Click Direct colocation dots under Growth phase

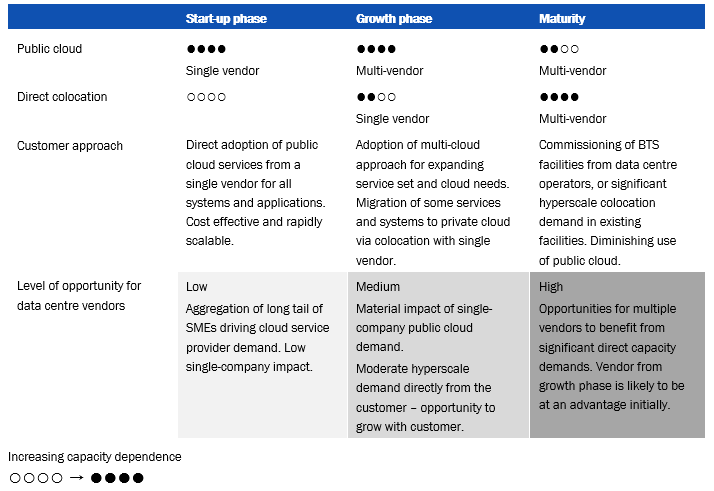coord(376,97)
